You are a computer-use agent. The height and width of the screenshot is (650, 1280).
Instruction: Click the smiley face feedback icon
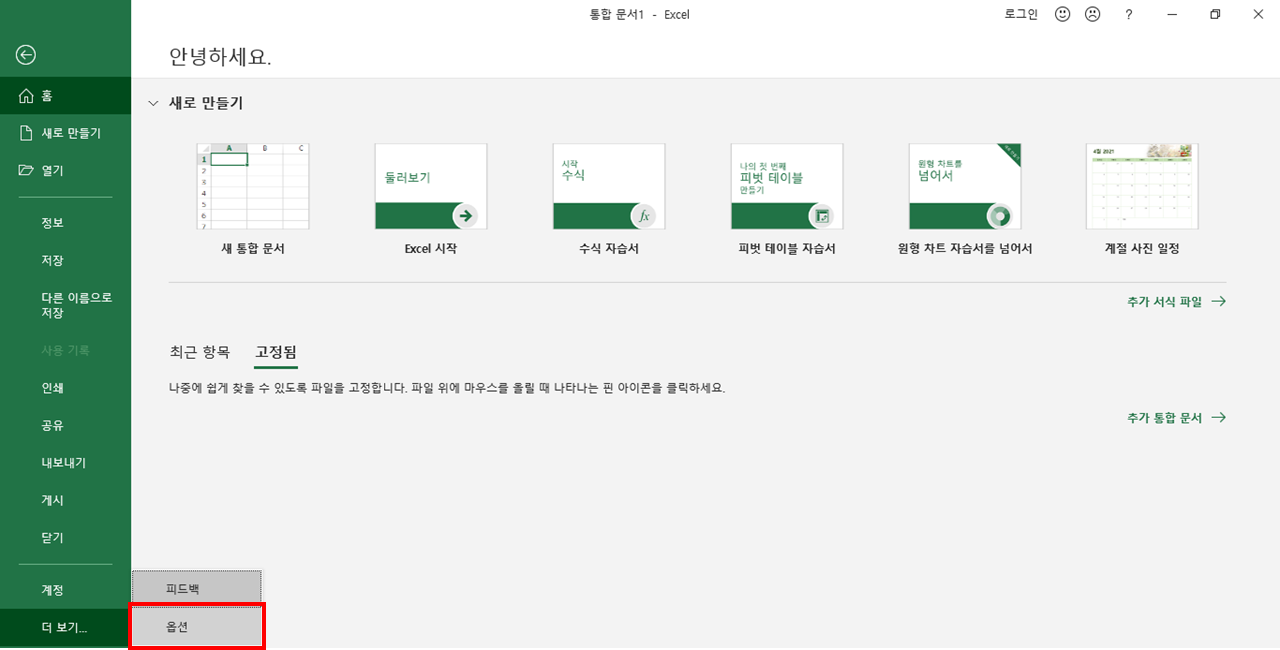pos(1063,14)
